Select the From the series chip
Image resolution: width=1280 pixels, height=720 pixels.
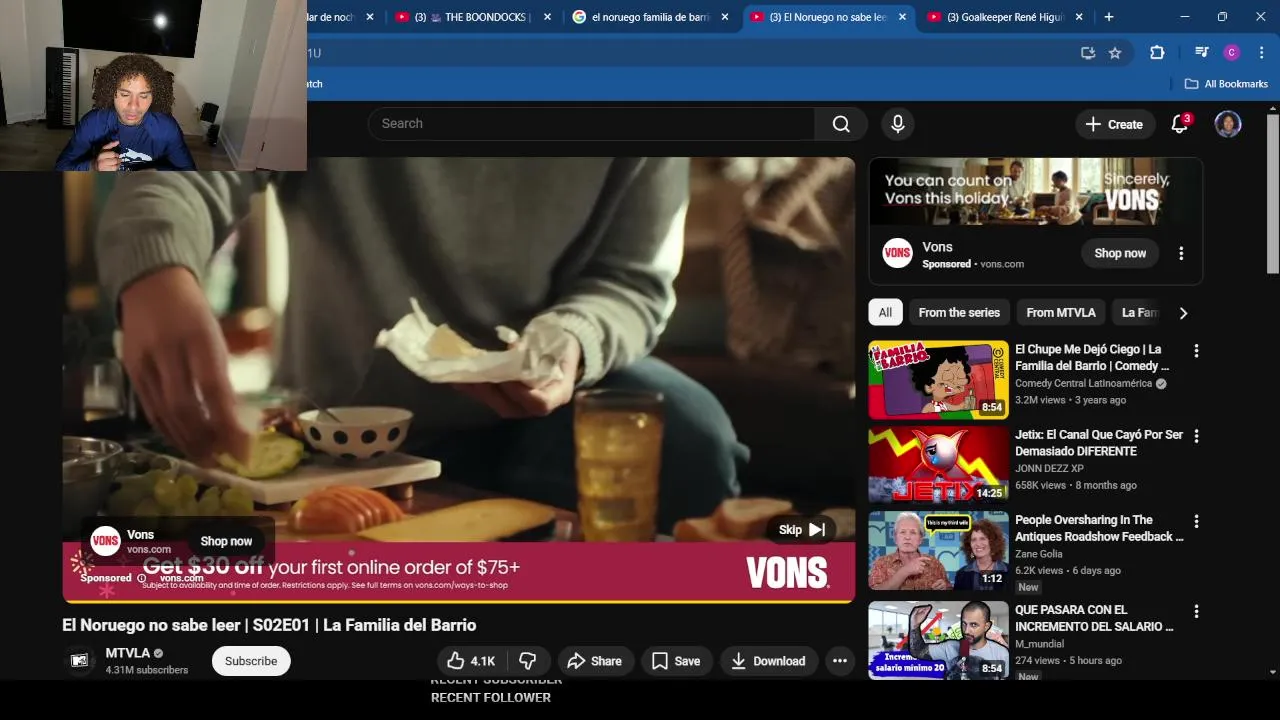click(x=959, y=313)
